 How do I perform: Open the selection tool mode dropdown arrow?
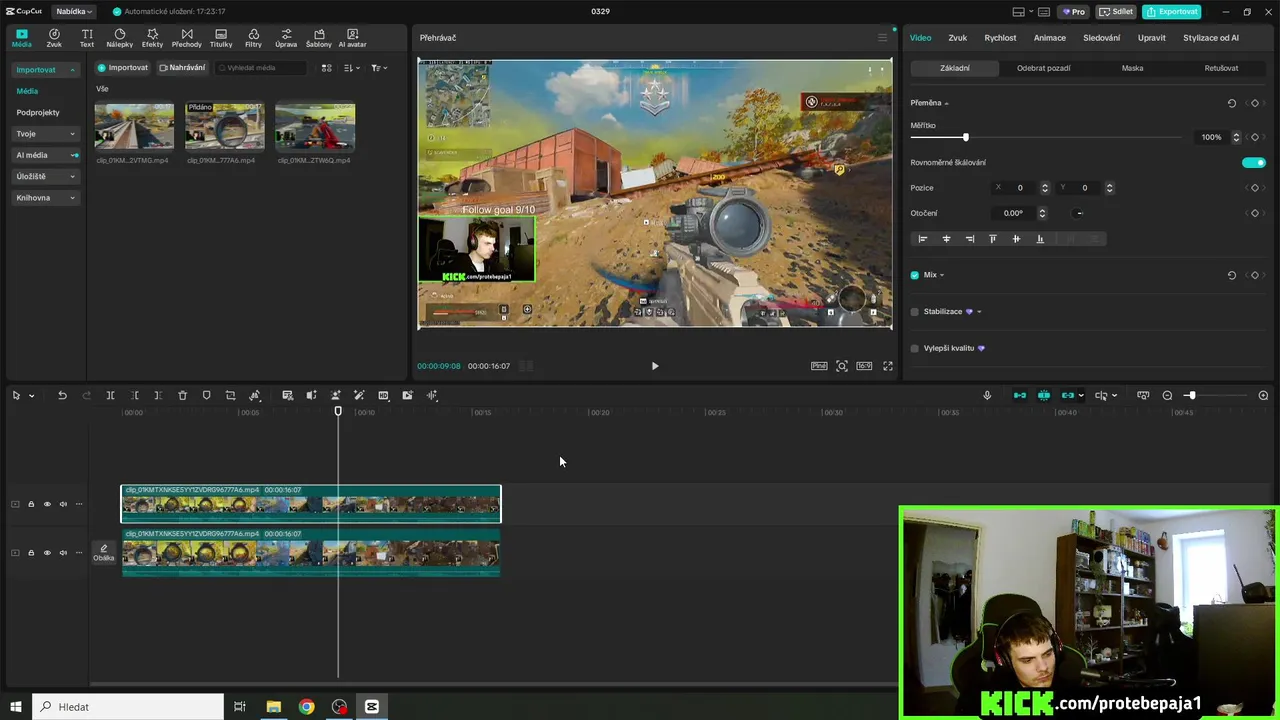tap(31, 396)
